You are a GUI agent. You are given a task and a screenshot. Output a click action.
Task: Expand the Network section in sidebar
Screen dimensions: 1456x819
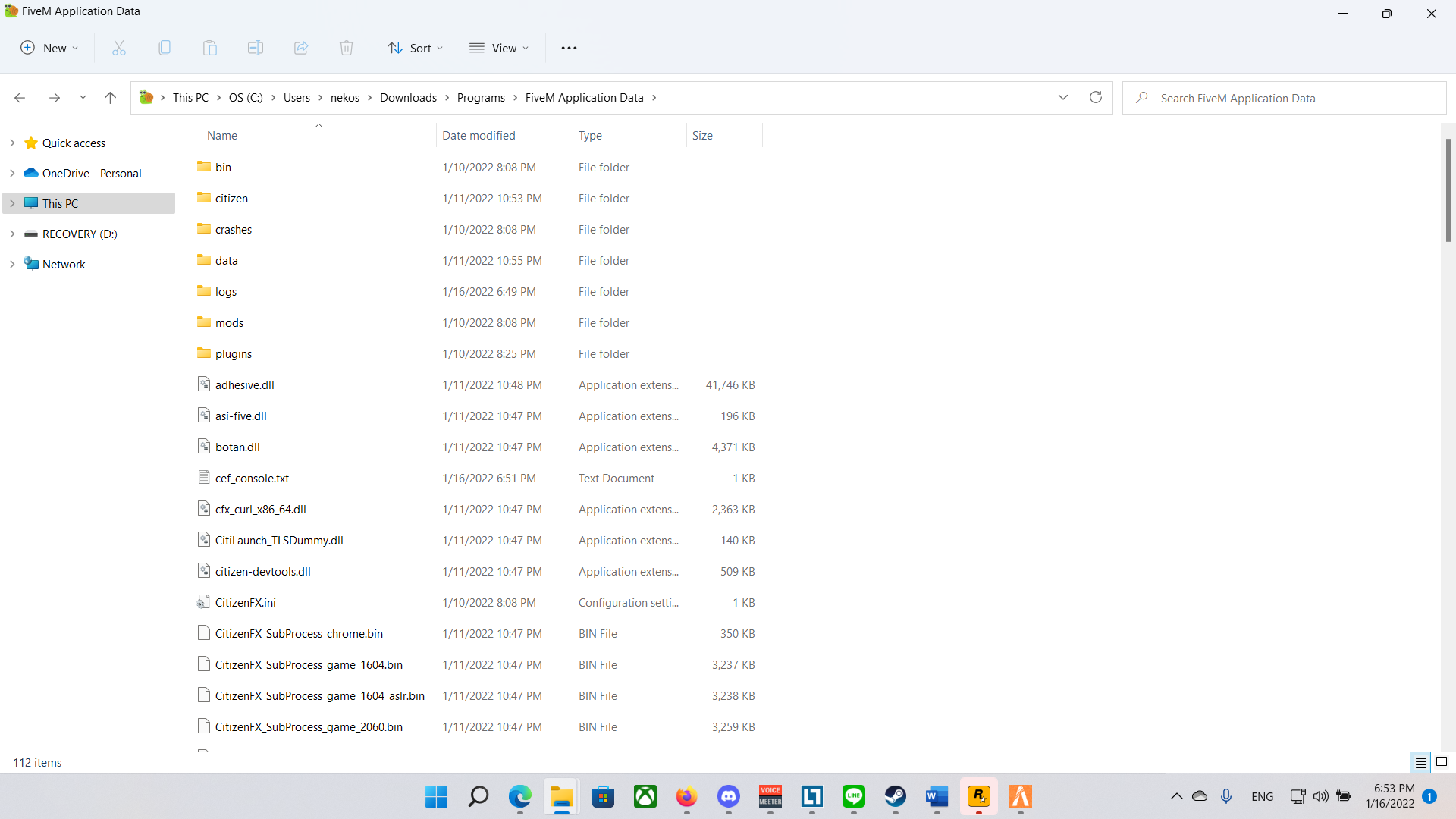click(12, 264)
